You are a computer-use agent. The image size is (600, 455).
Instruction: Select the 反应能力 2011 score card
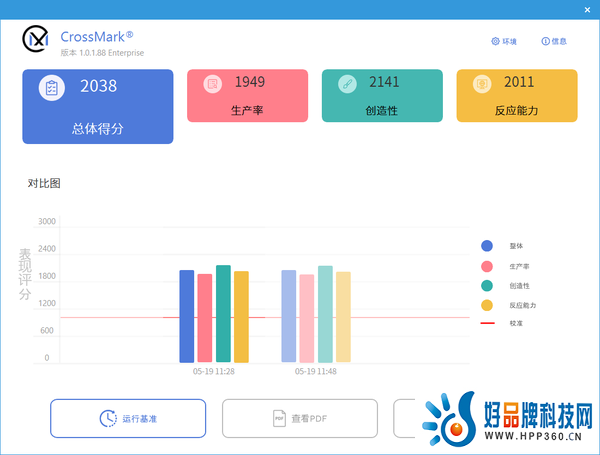517,96
